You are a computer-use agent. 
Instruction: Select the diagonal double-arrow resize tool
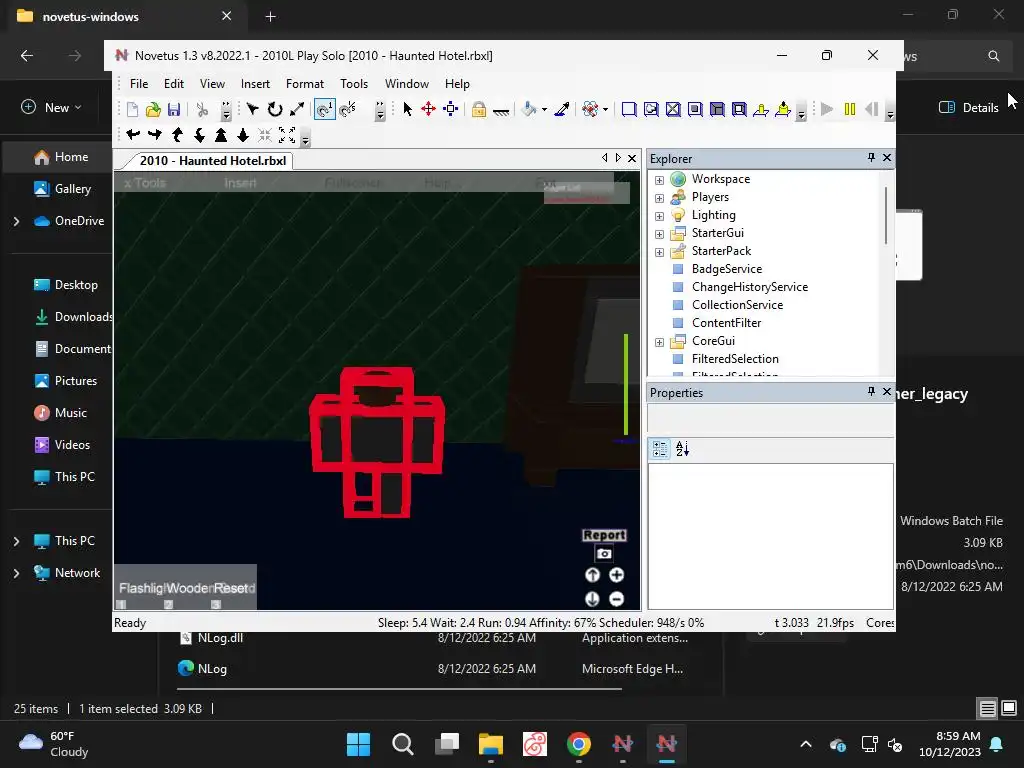[x=297, y=109]
